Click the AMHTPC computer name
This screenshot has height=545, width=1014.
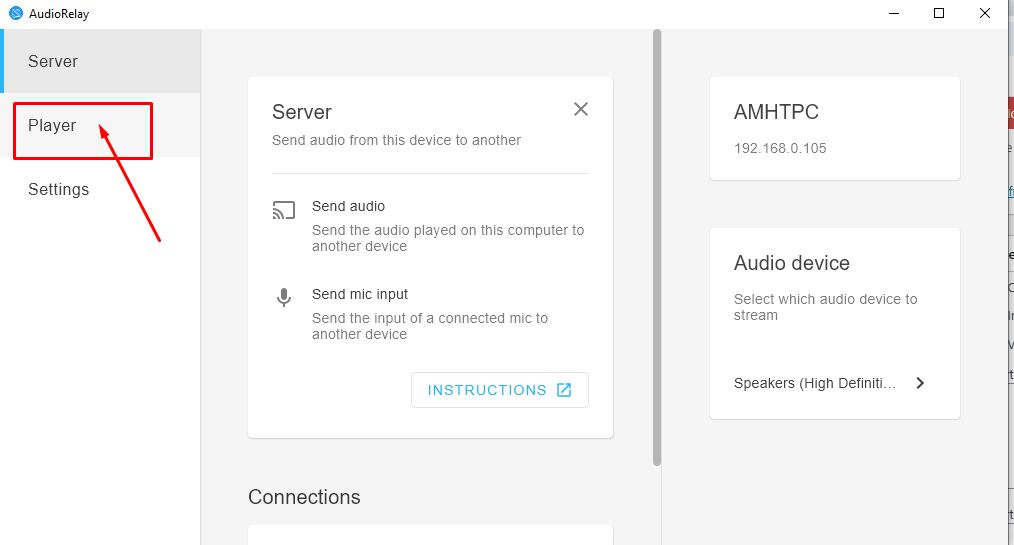click(776, 113)
